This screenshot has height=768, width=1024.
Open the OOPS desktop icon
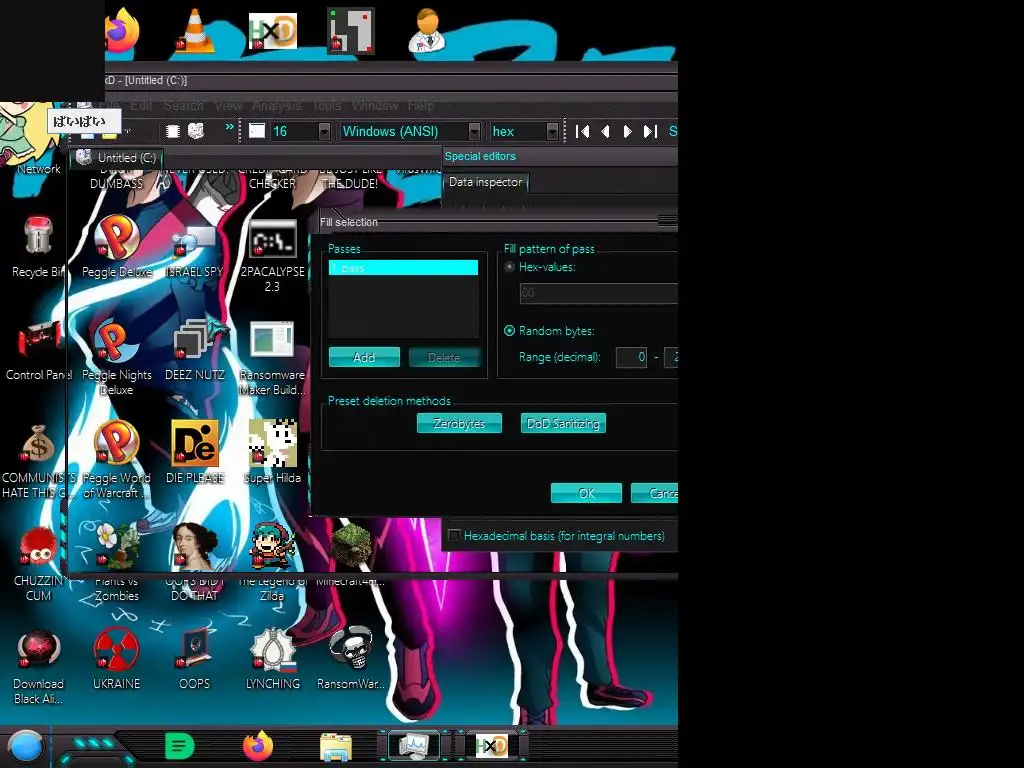[195, 658]
